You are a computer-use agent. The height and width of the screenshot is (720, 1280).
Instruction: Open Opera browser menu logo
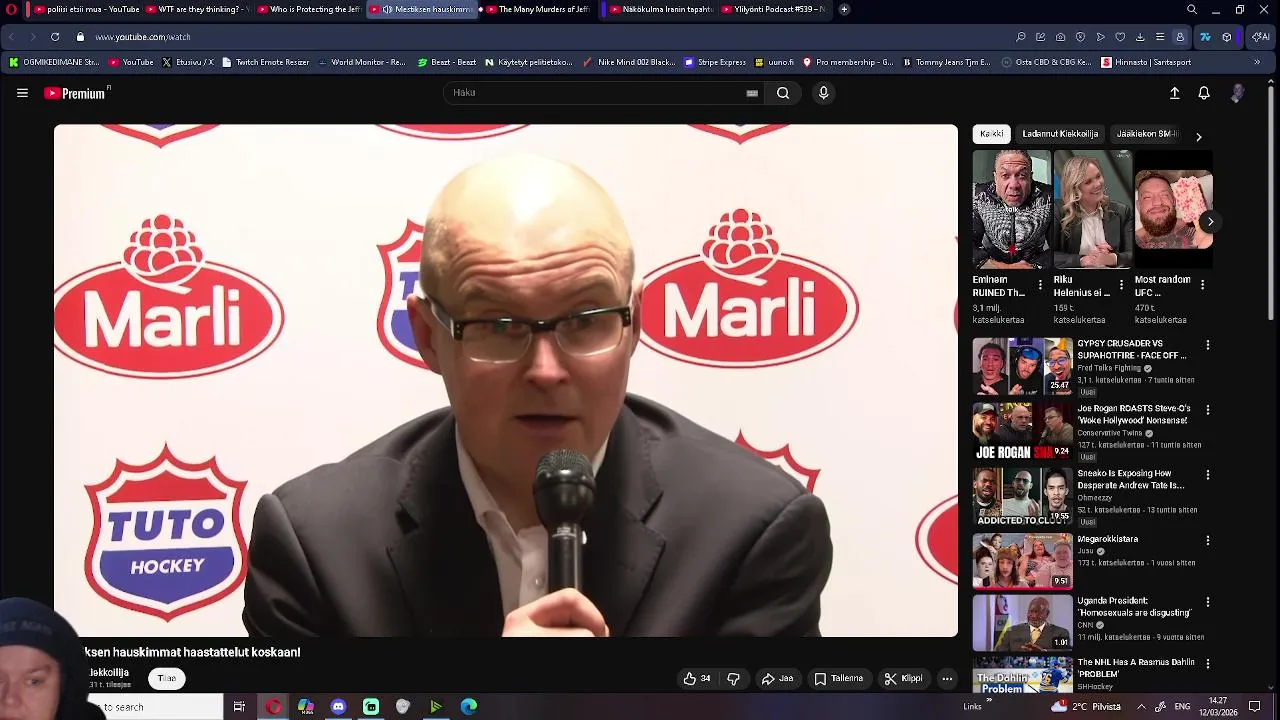pyautogui.click(x=12, y=9)
